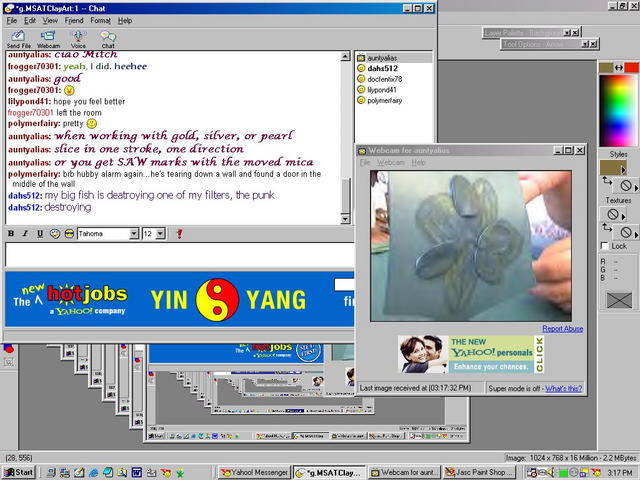Screen dimensions: 640x480
Task: Open Internet Explorer from quick launch
Action: point(93,472)
